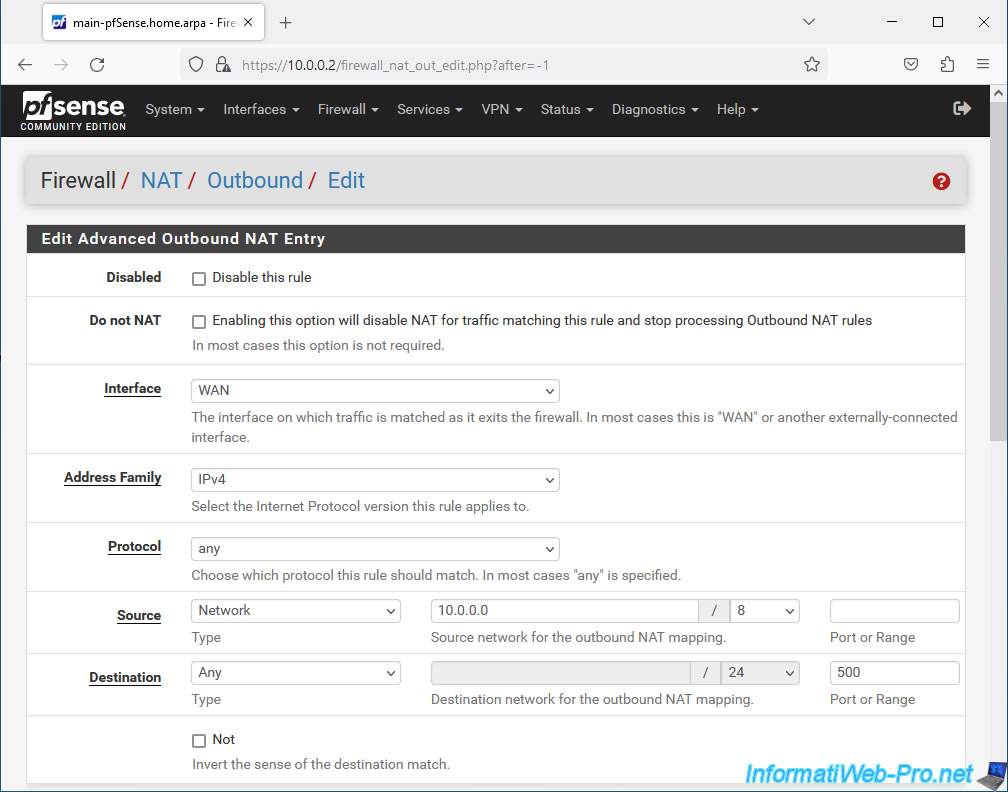This screenshot has width=1008, height=792.
Task: Open the Address Family dropdown
Action: (375, 480)
